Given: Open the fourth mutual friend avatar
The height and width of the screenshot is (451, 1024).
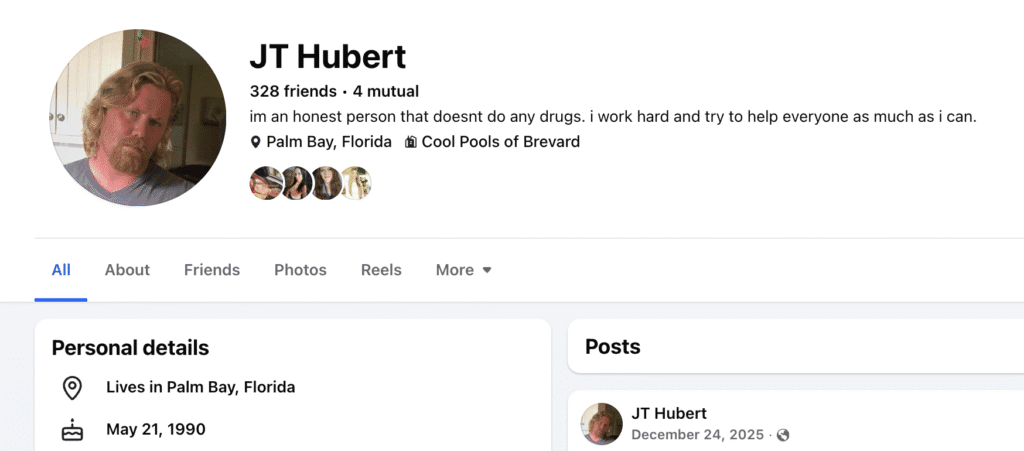Looking at the screenshot, I should click(356, 183).
